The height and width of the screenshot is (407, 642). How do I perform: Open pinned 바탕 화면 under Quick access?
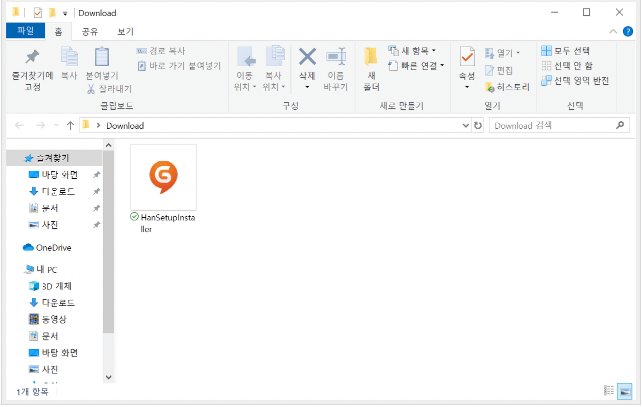[x=59, y=175]
